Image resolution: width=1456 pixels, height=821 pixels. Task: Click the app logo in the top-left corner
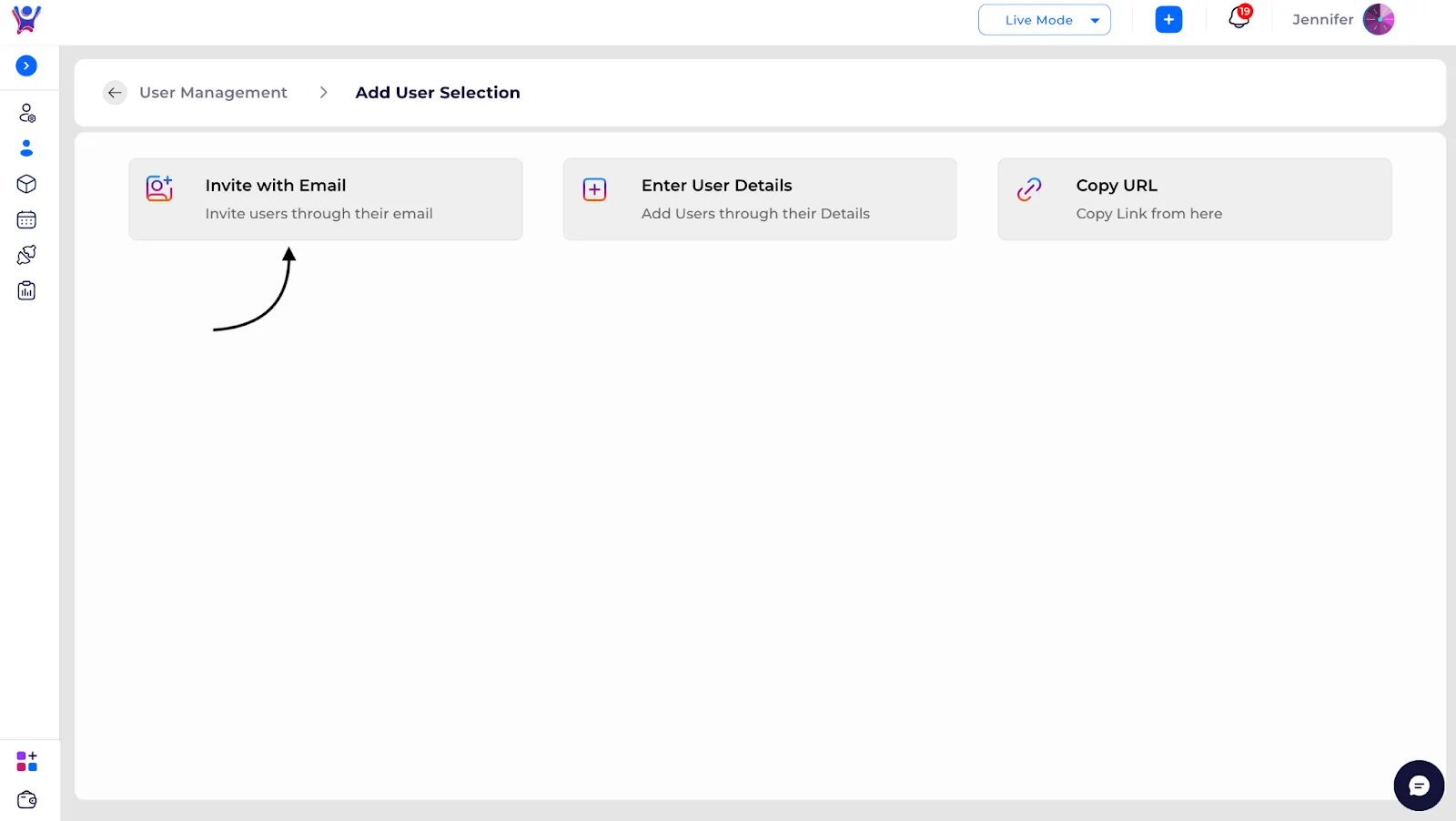26,19
